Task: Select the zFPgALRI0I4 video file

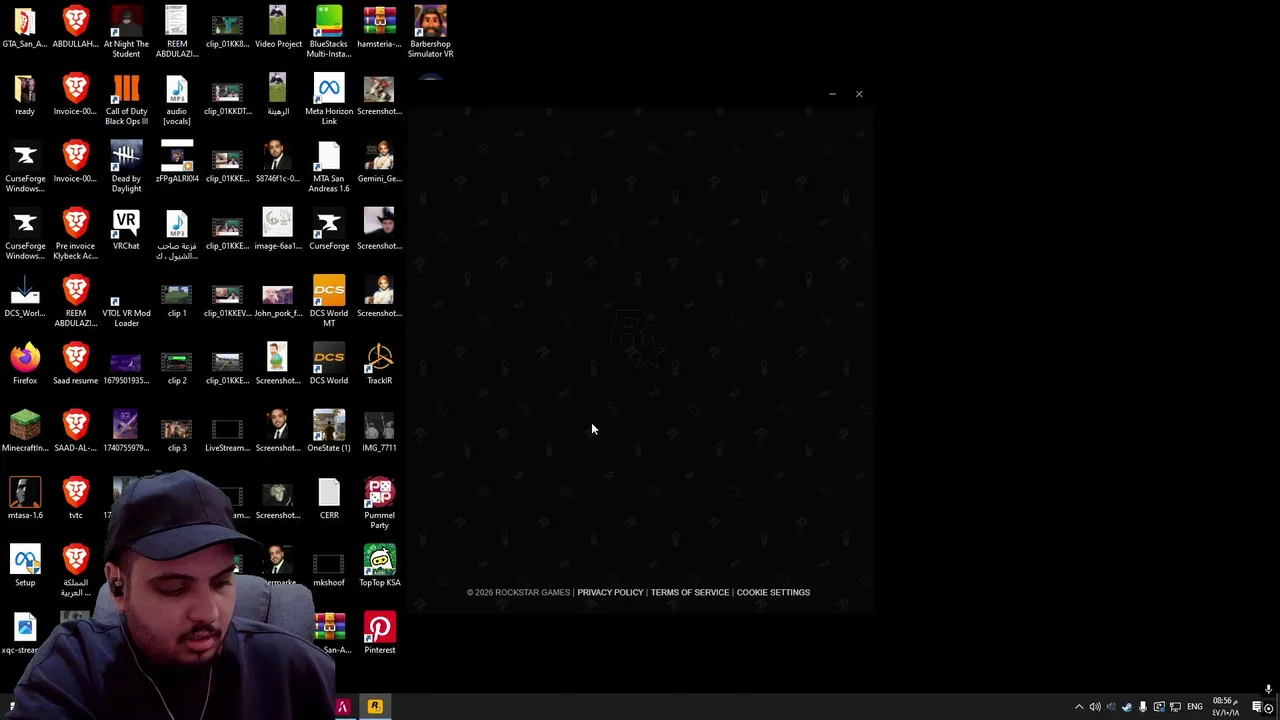Action: pos(177,162)
